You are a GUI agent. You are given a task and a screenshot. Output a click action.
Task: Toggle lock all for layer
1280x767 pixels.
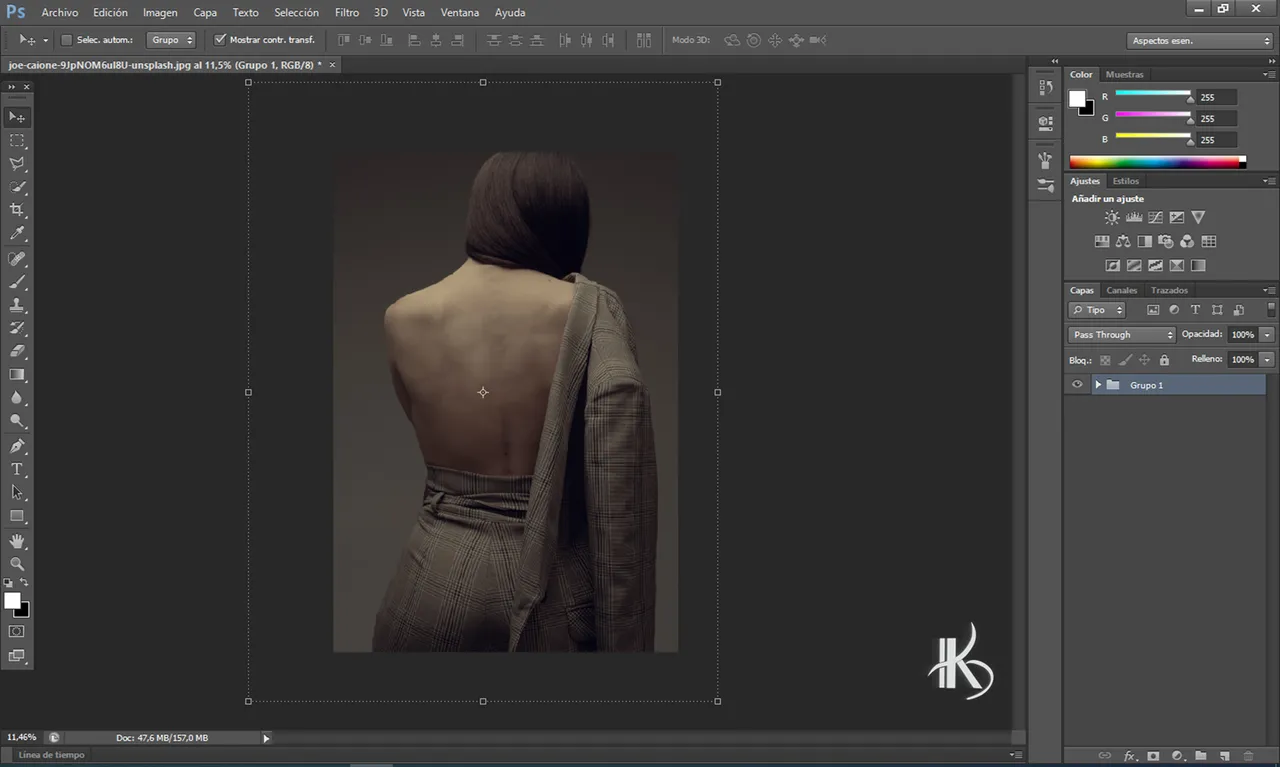click(x=1164, y=360)
